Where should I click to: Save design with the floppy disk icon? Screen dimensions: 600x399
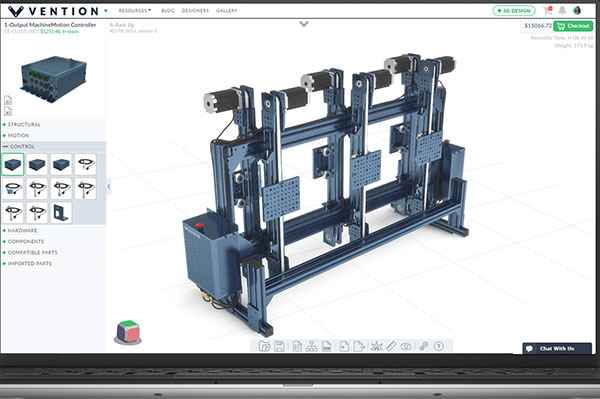coord(279,346)
